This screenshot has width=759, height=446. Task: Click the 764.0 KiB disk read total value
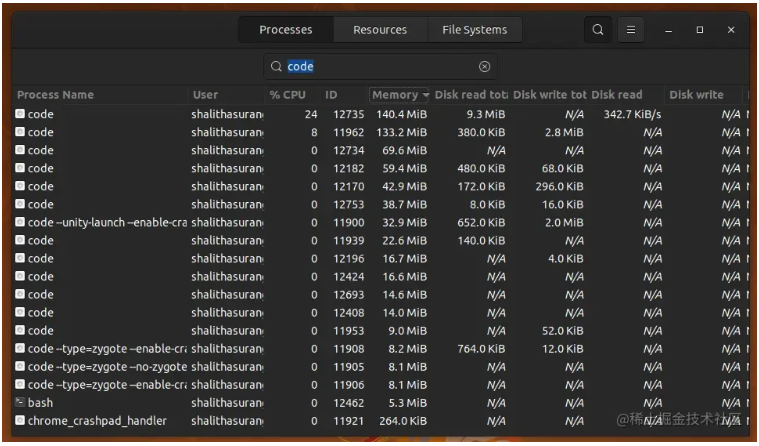coord(481,349)
